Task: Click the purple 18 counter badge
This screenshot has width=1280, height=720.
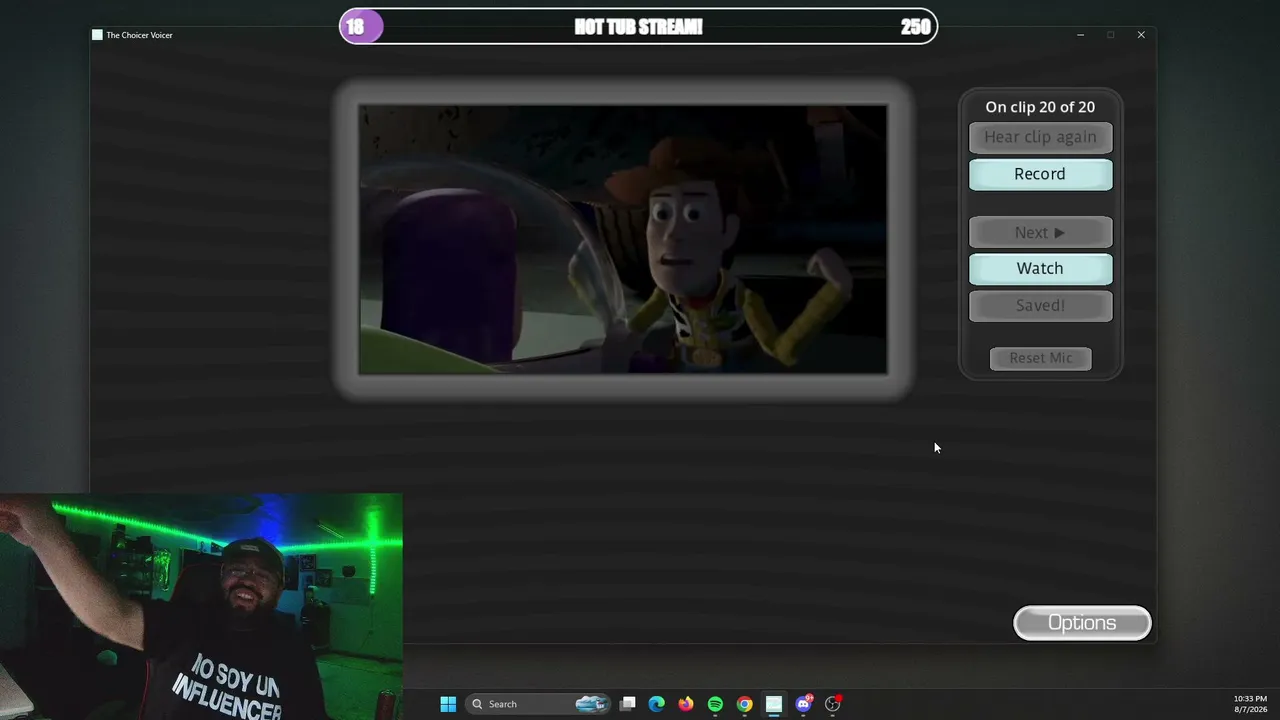Action: pos(361,27)
